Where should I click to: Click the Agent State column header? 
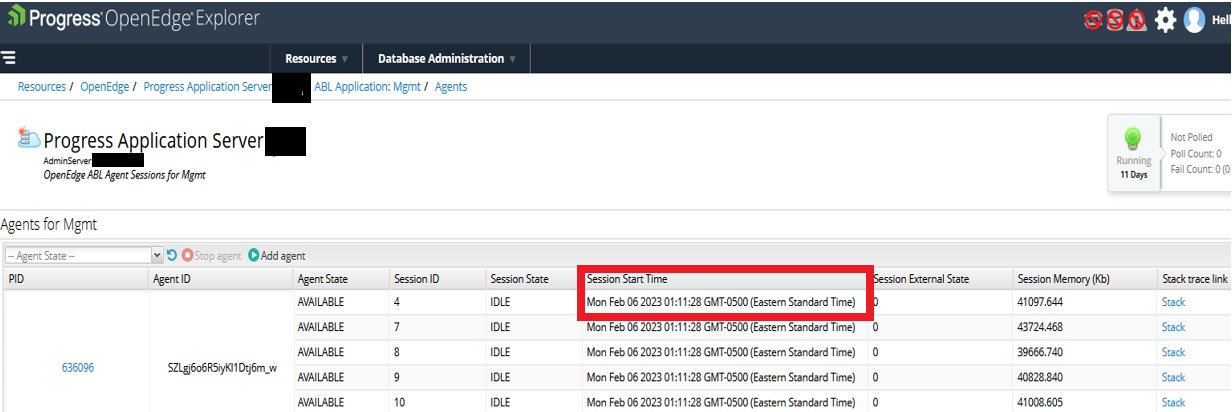coord(340,279)
